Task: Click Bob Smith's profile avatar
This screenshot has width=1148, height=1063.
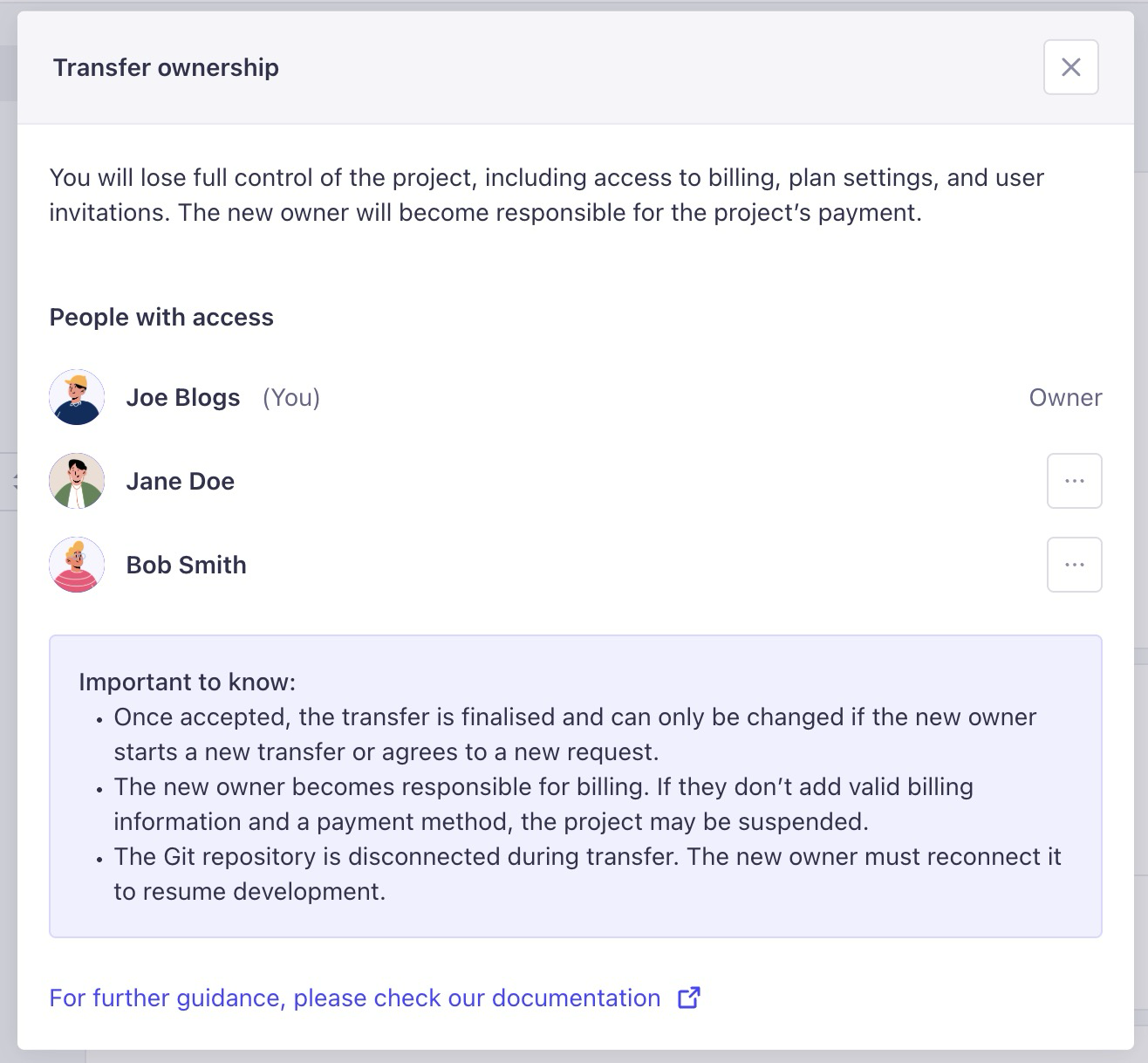Action: [x=77, y=565]
